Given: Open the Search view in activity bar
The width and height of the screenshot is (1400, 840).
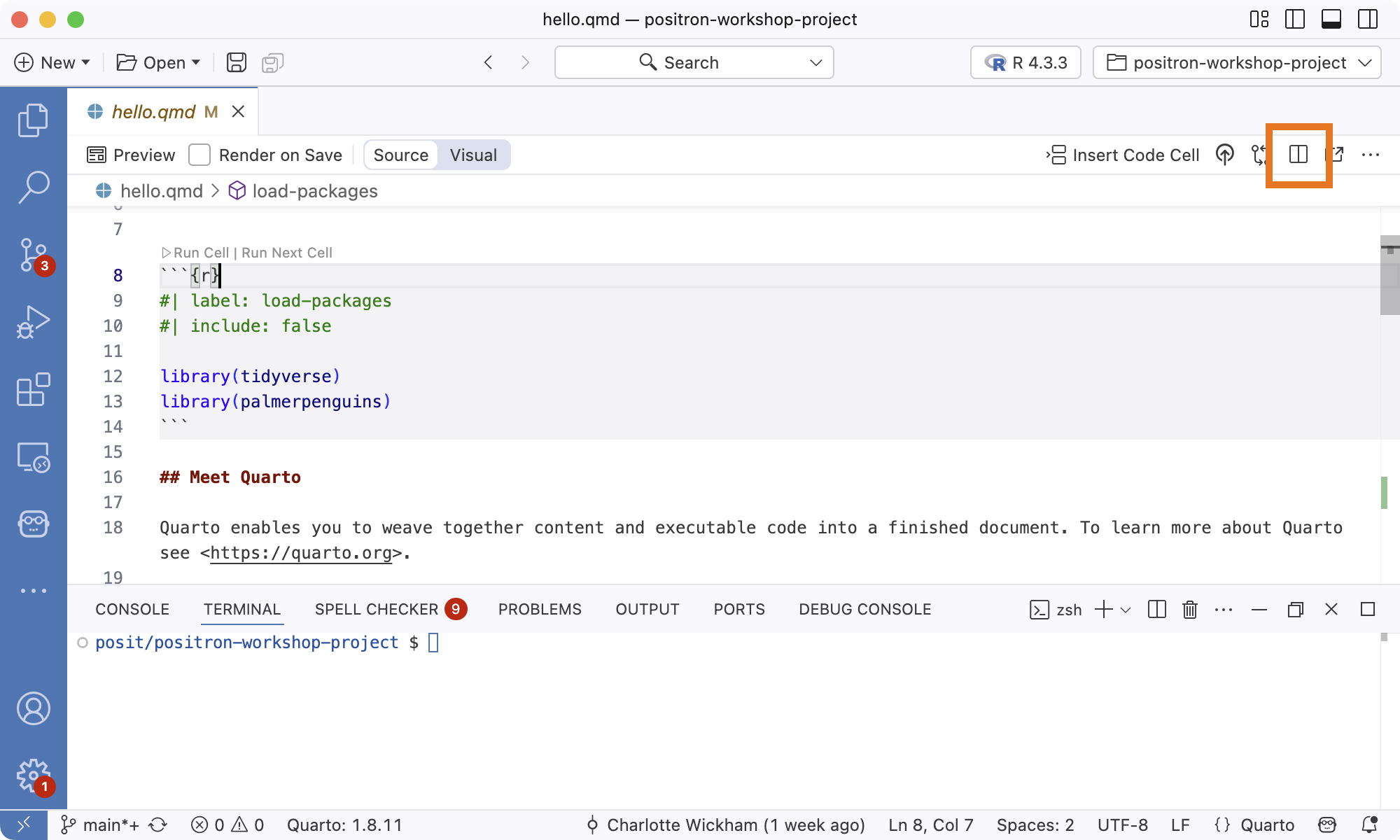Looking at the screenshot, I should (33, 188).
